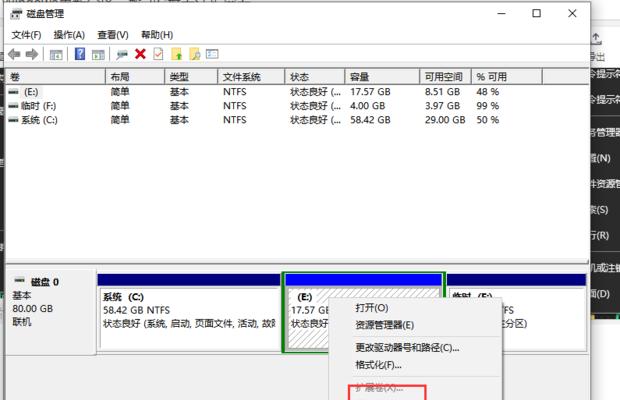
Task: Sort by 状态 column header
Action: pos(315,77)
